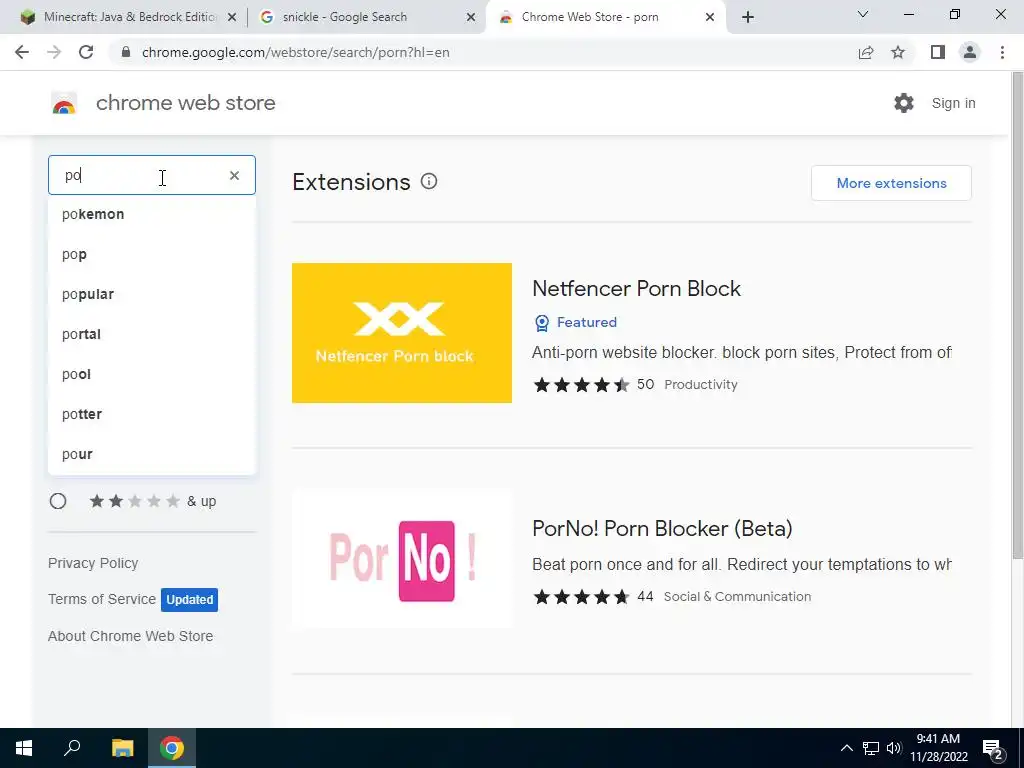Open the tab search chevron
This screenshot has height=768, width=1024.
(x=863, y=14)
